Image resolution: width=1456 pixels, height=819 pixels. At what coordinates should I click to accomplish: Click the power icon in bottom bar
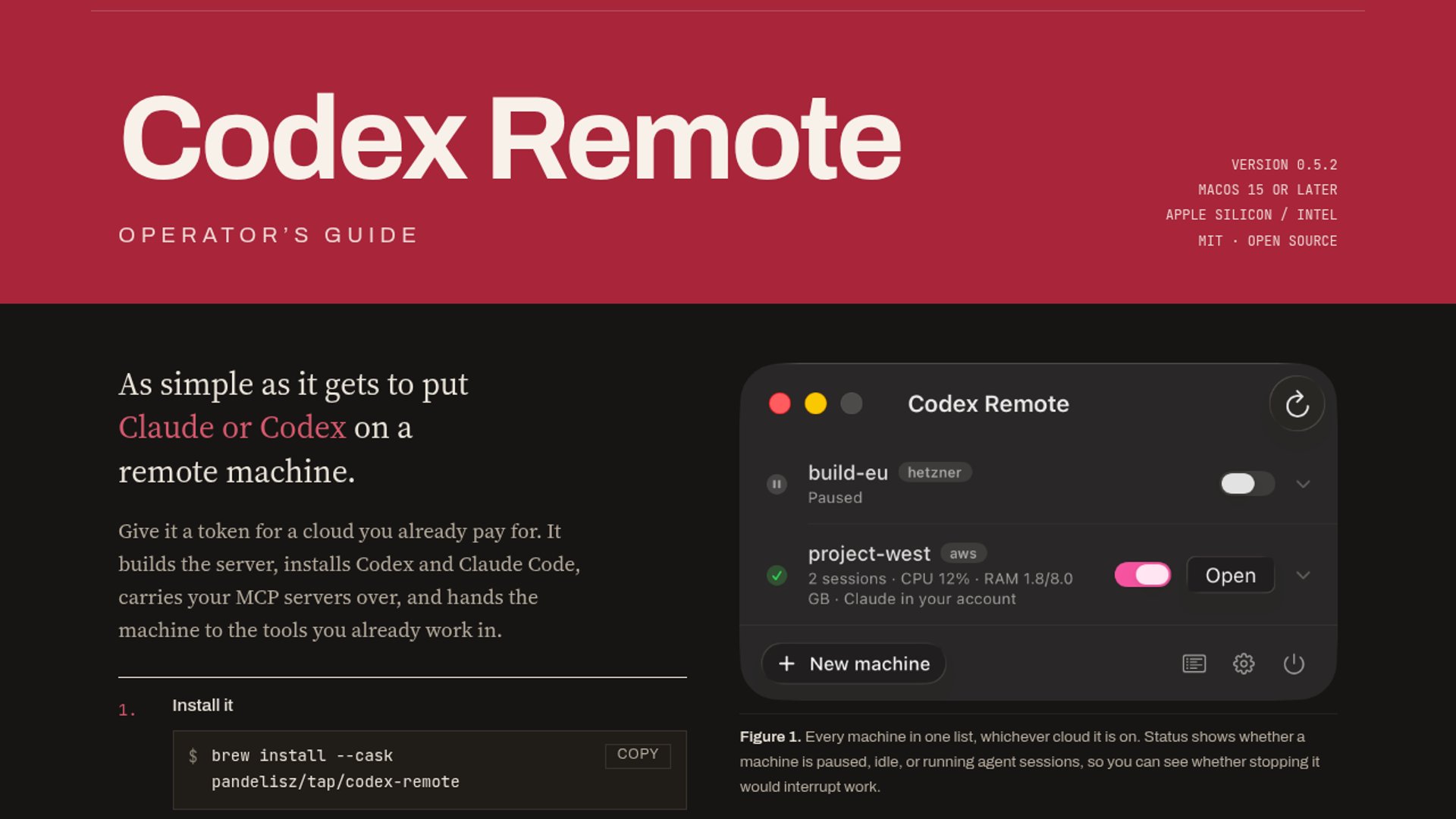[1294, 664]
